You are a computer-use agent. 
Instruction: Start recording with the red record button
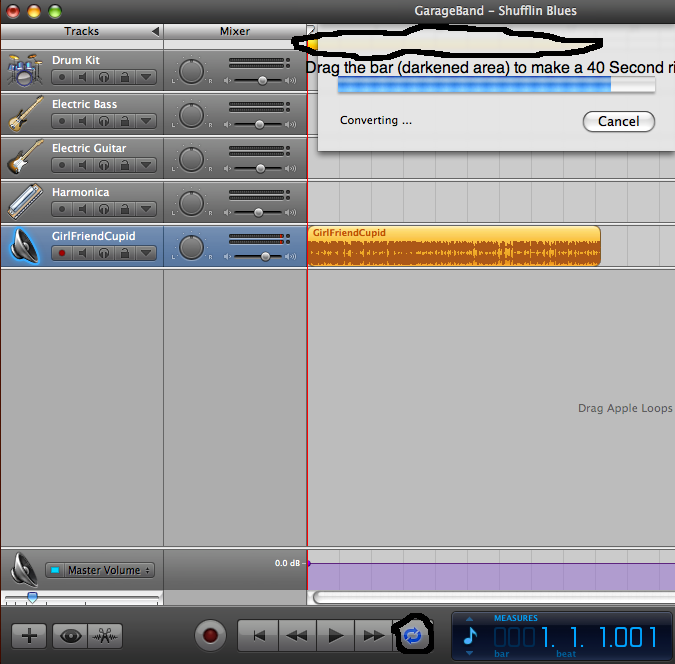[x=210, y=636]
